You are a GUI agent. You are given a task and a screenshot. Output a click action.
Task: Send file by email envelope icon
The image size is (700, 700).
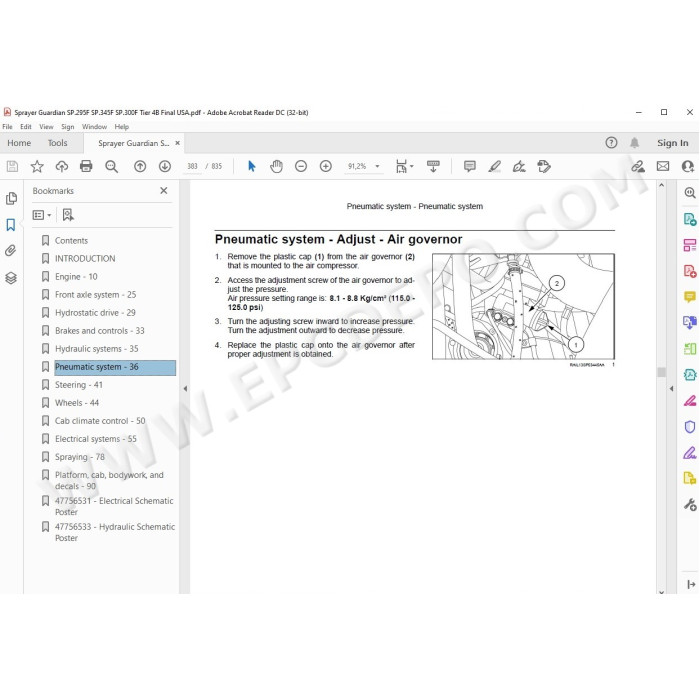(663, 167)
